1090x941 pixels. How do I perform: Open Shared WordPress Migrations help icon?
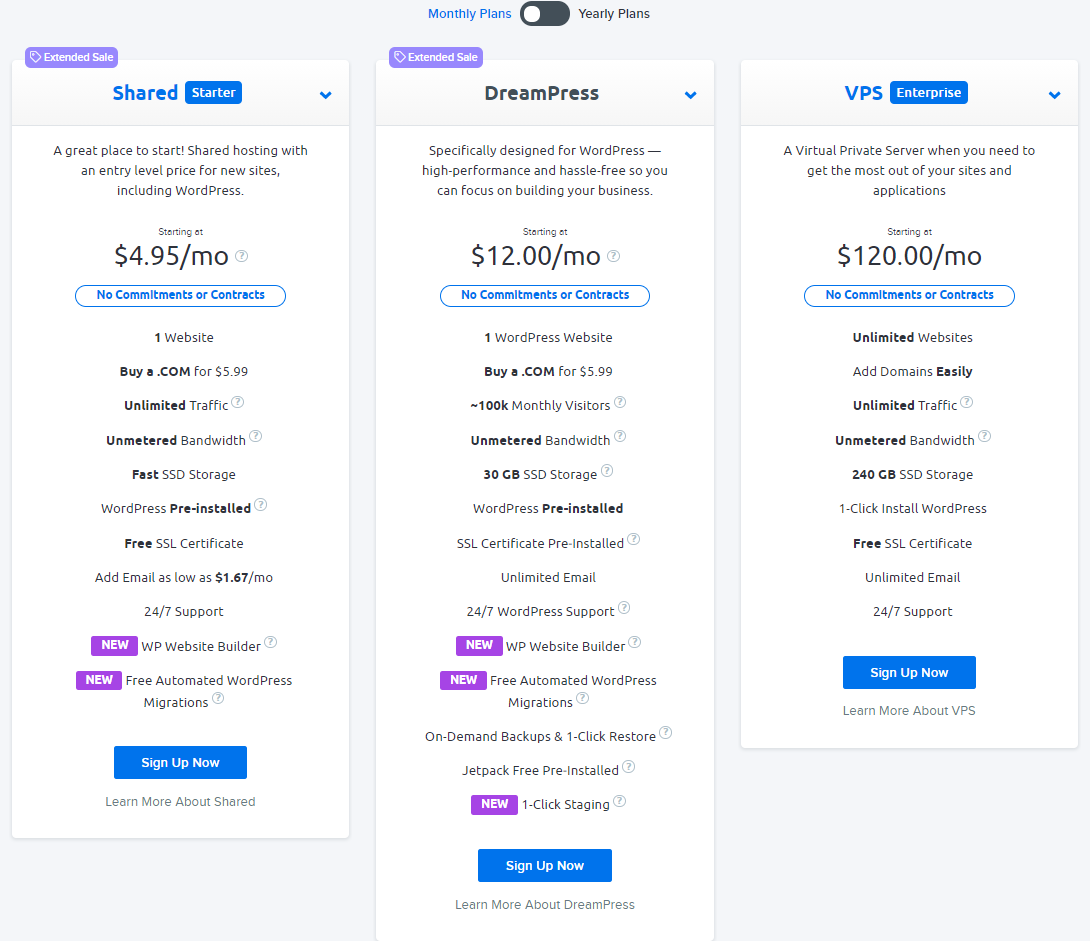(x=218, y=698)
